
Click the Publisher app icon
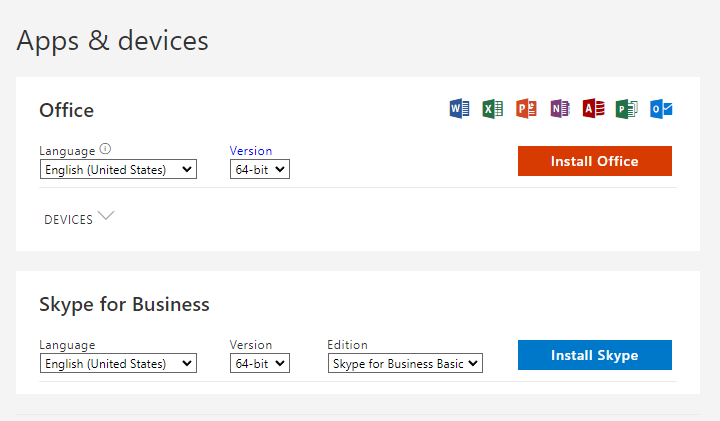(x=627, y=109)
